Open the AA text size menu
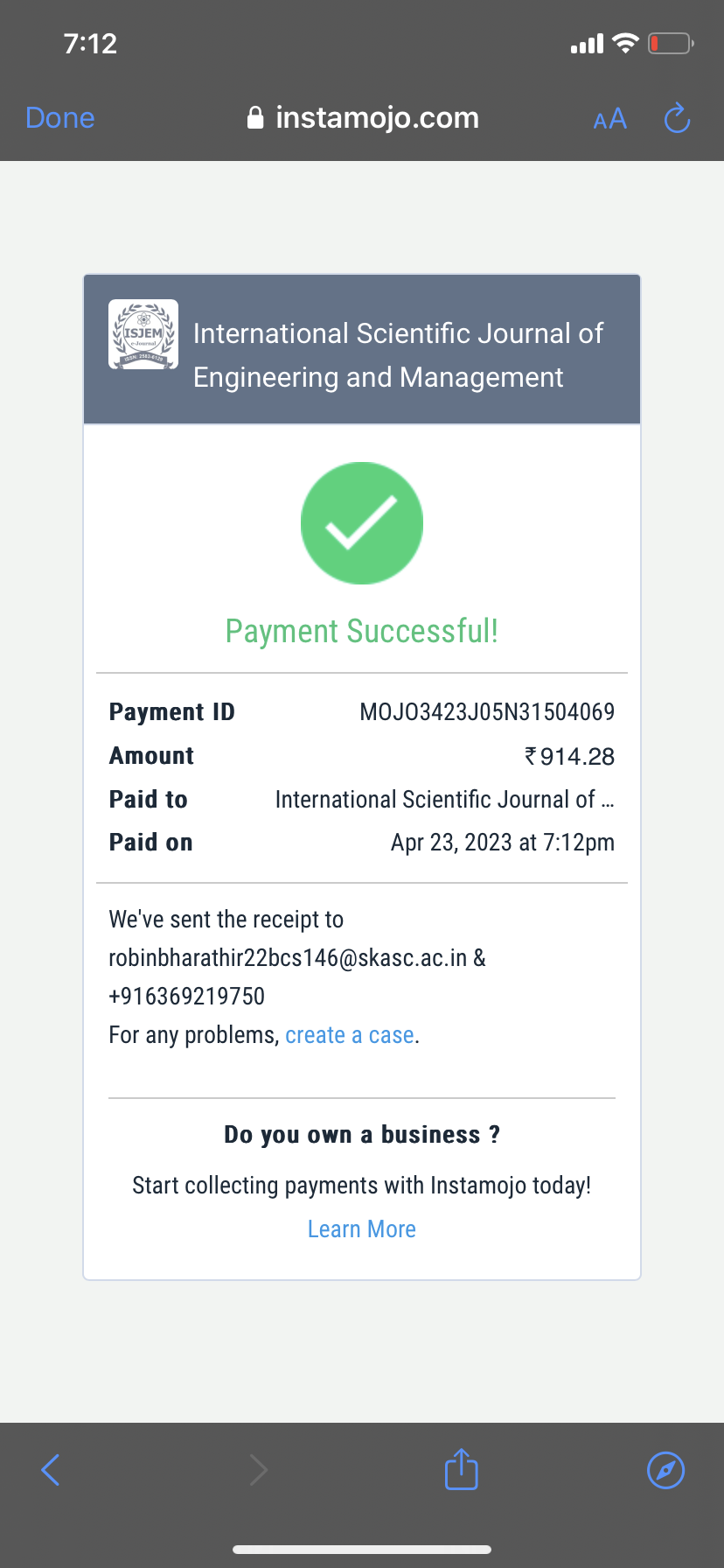This screenshot has height=1568, width=724. point(609,119)
